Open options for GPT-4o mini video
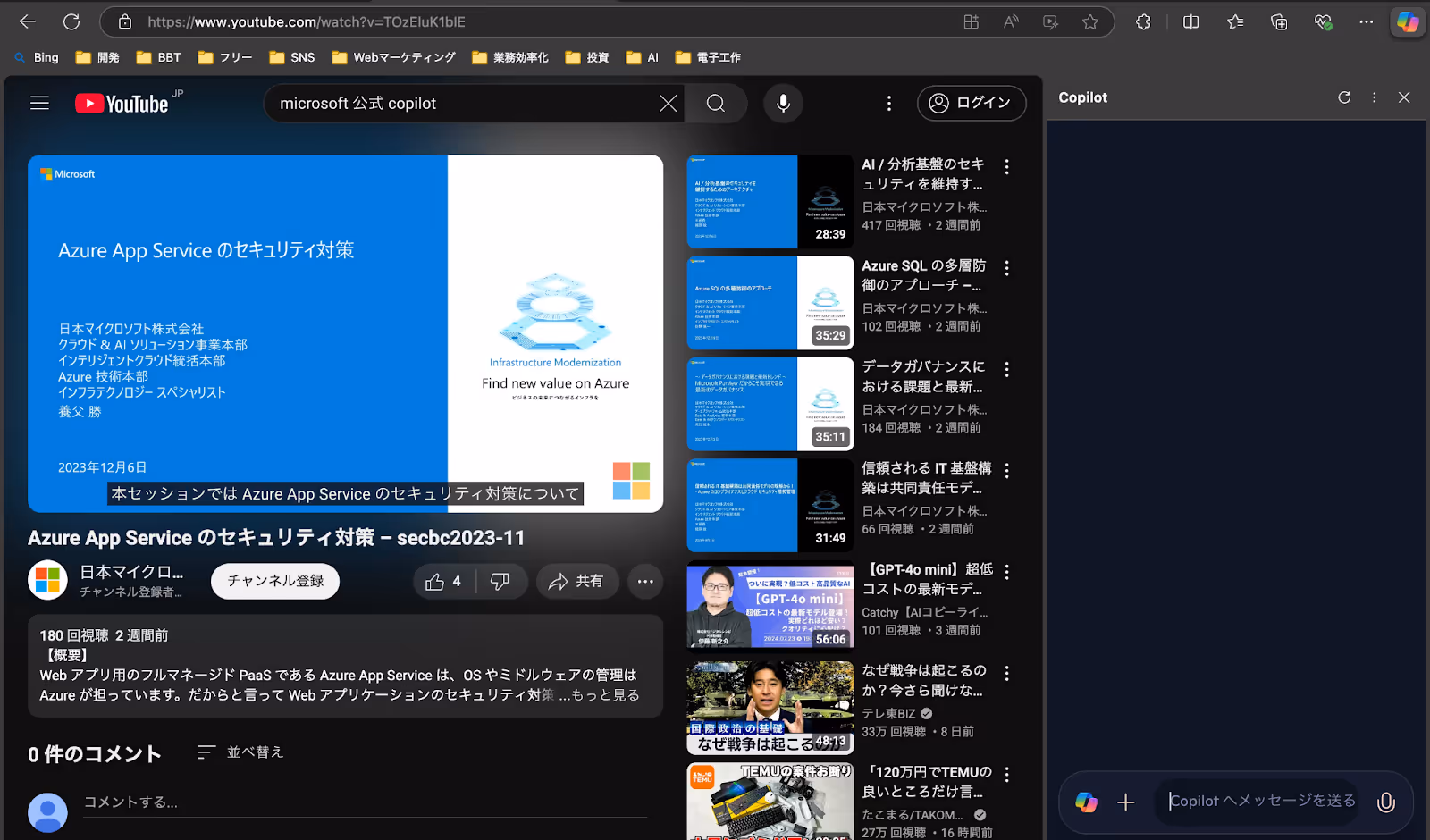 (x=1006, y=572)
